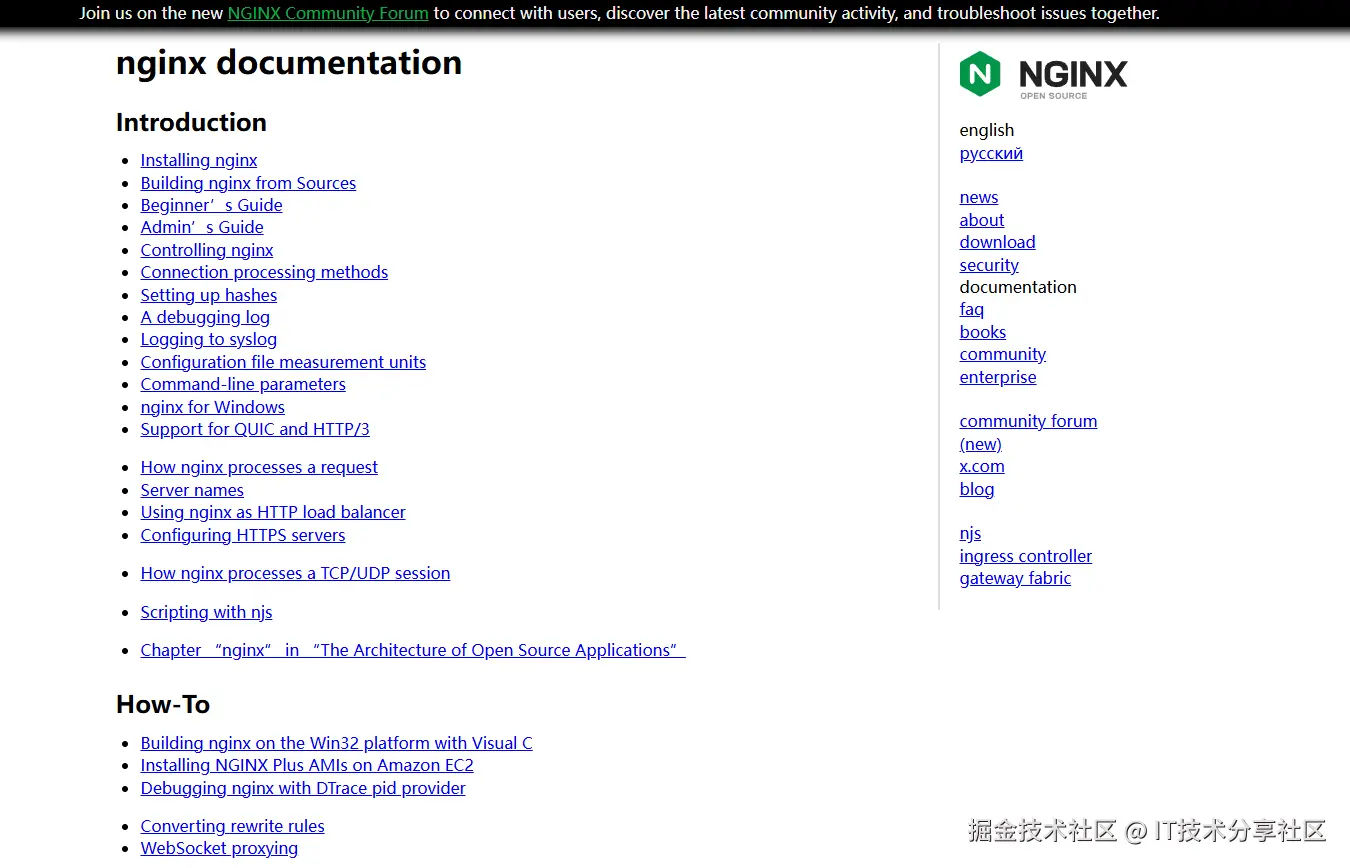1350x868 pixels.
Task: Open the security page in sidebar
Action: (x=989, y=265)
